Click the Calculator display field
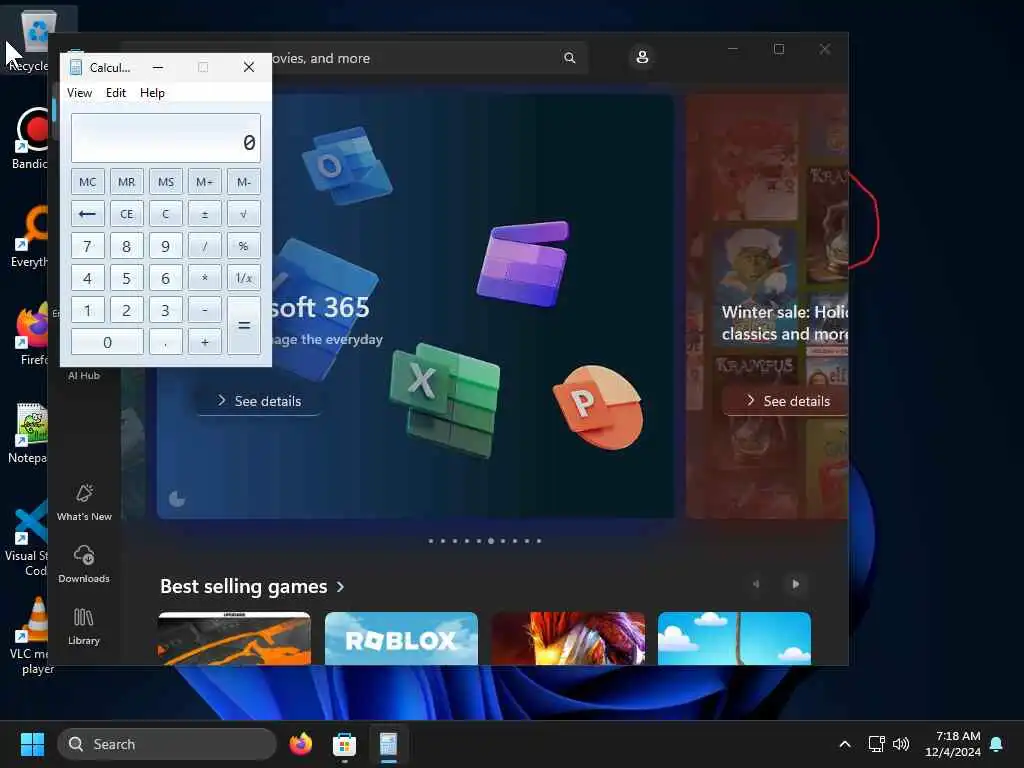Image resolution: width=1024 pixels, height=768 pixels. point(166,138)
